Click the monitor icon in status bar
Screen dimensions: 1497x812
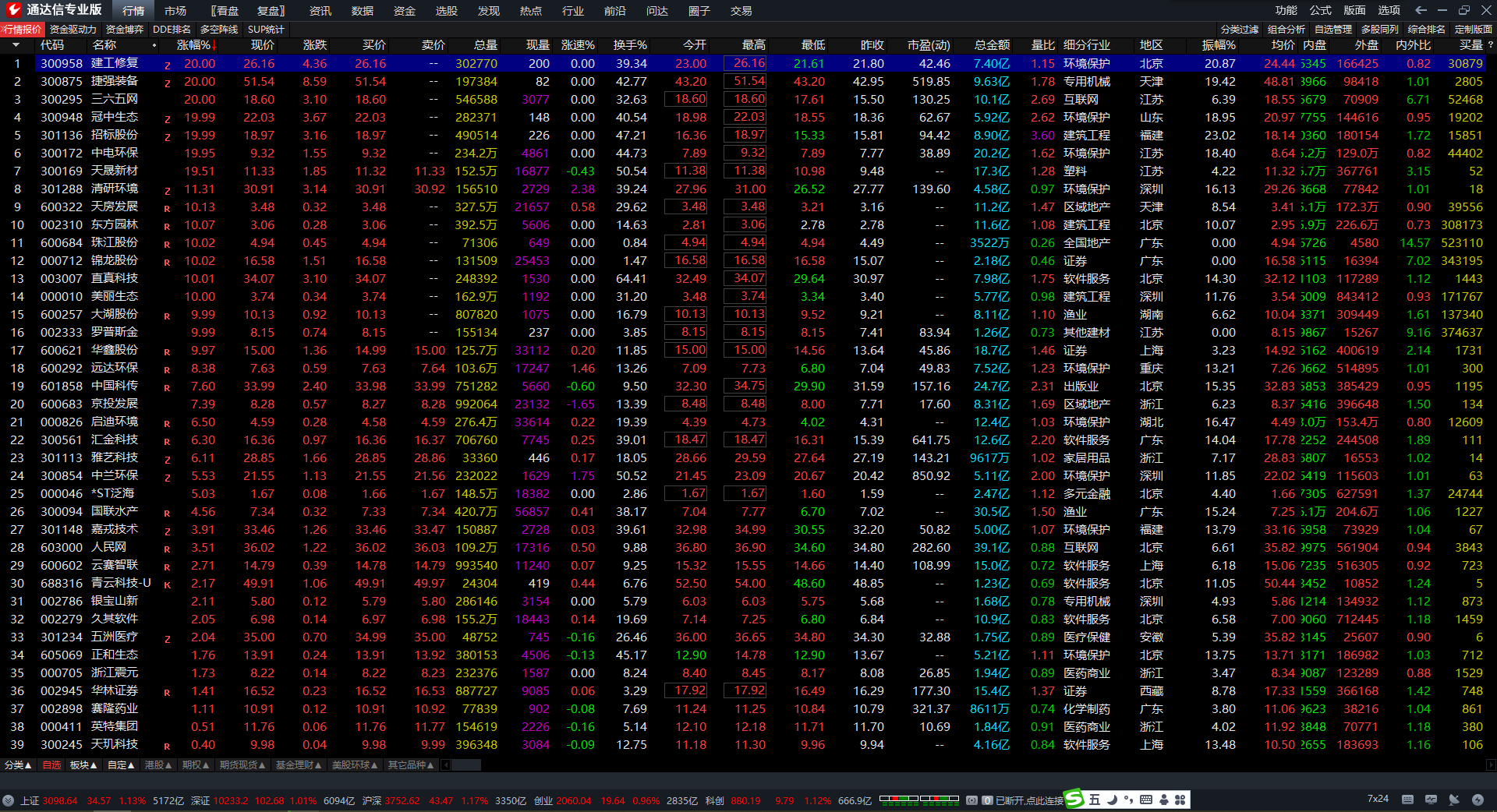pos(1431,800)
